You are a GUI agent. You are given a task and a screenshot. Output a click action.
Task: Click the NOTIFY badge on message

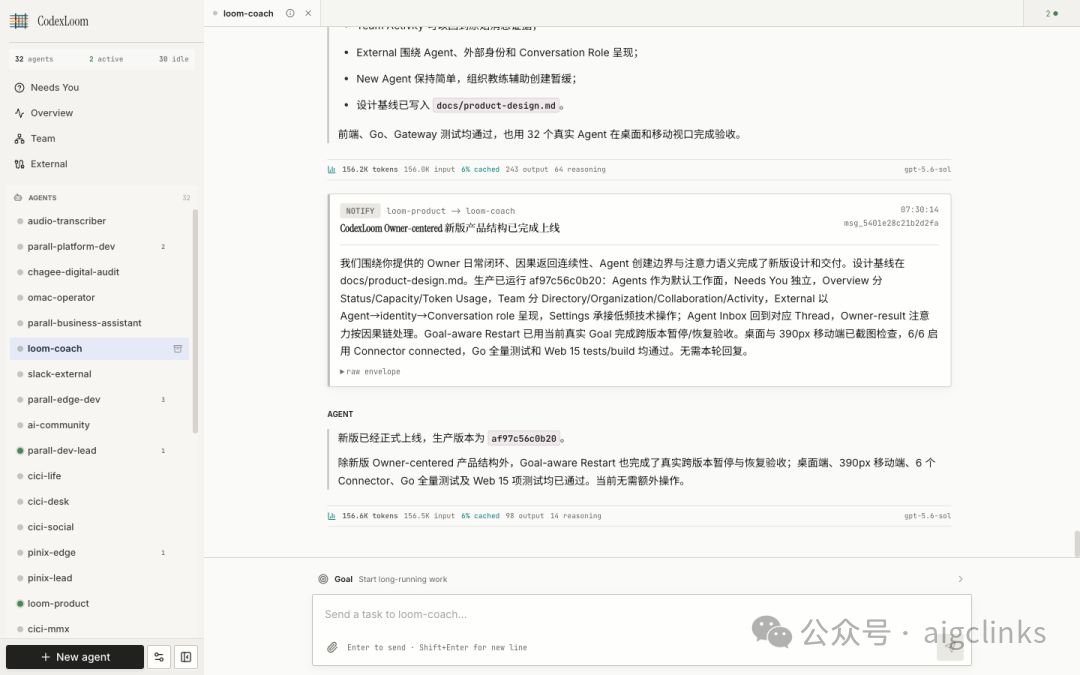click(360, 211)
